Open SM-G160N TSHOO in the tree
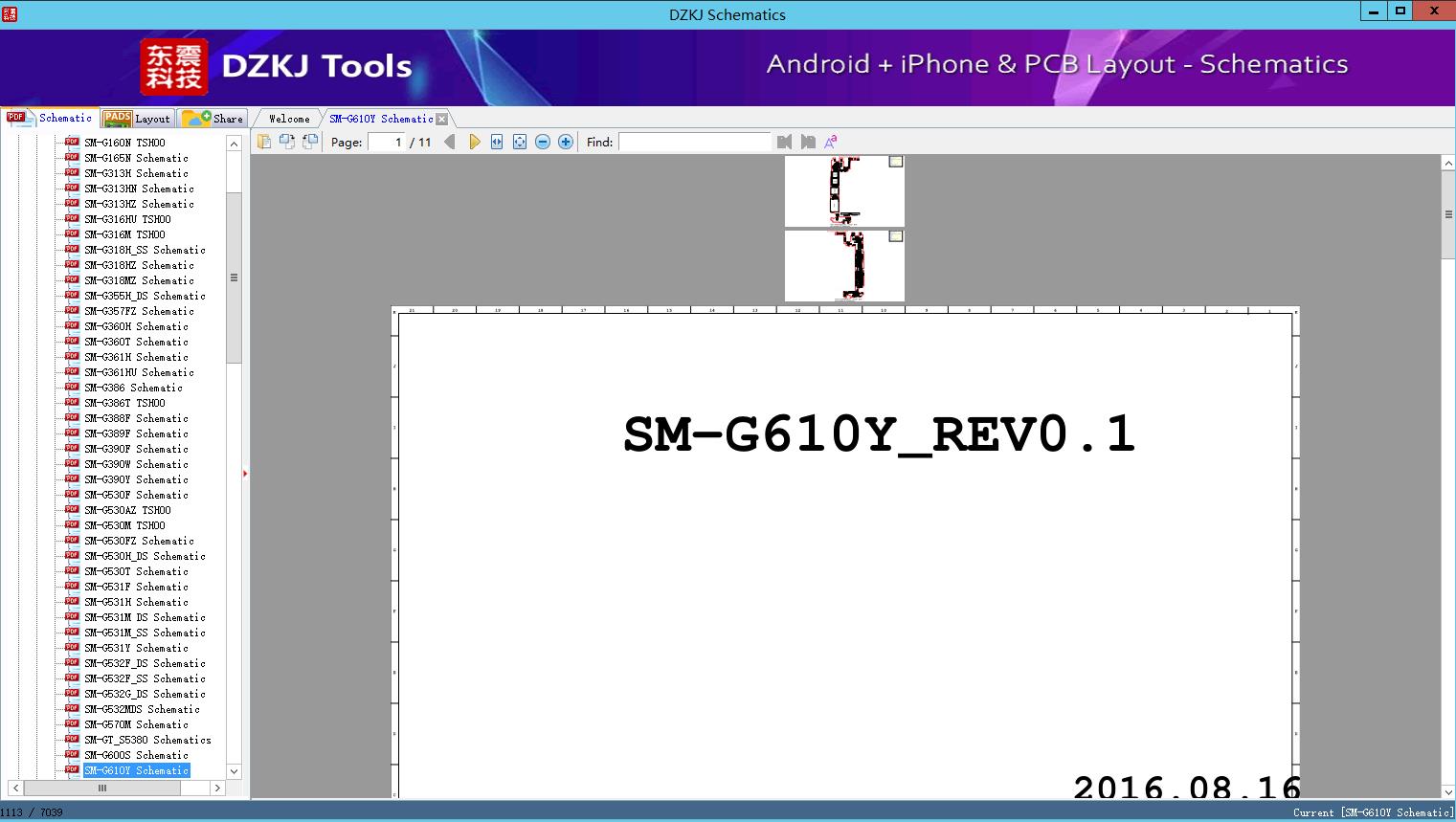 pos(124,143)
